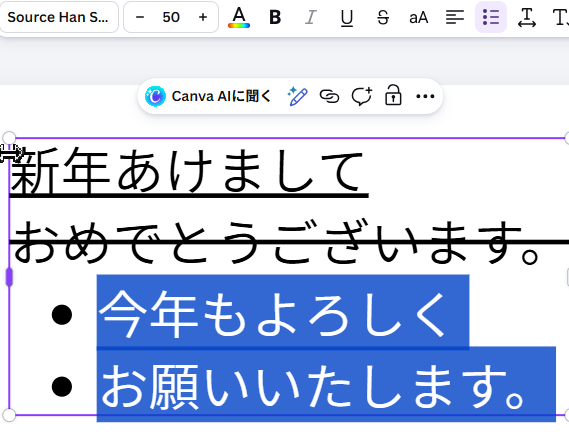Click the font size field showing 50
The image size is (569, 435).
[x=171, y=17]
